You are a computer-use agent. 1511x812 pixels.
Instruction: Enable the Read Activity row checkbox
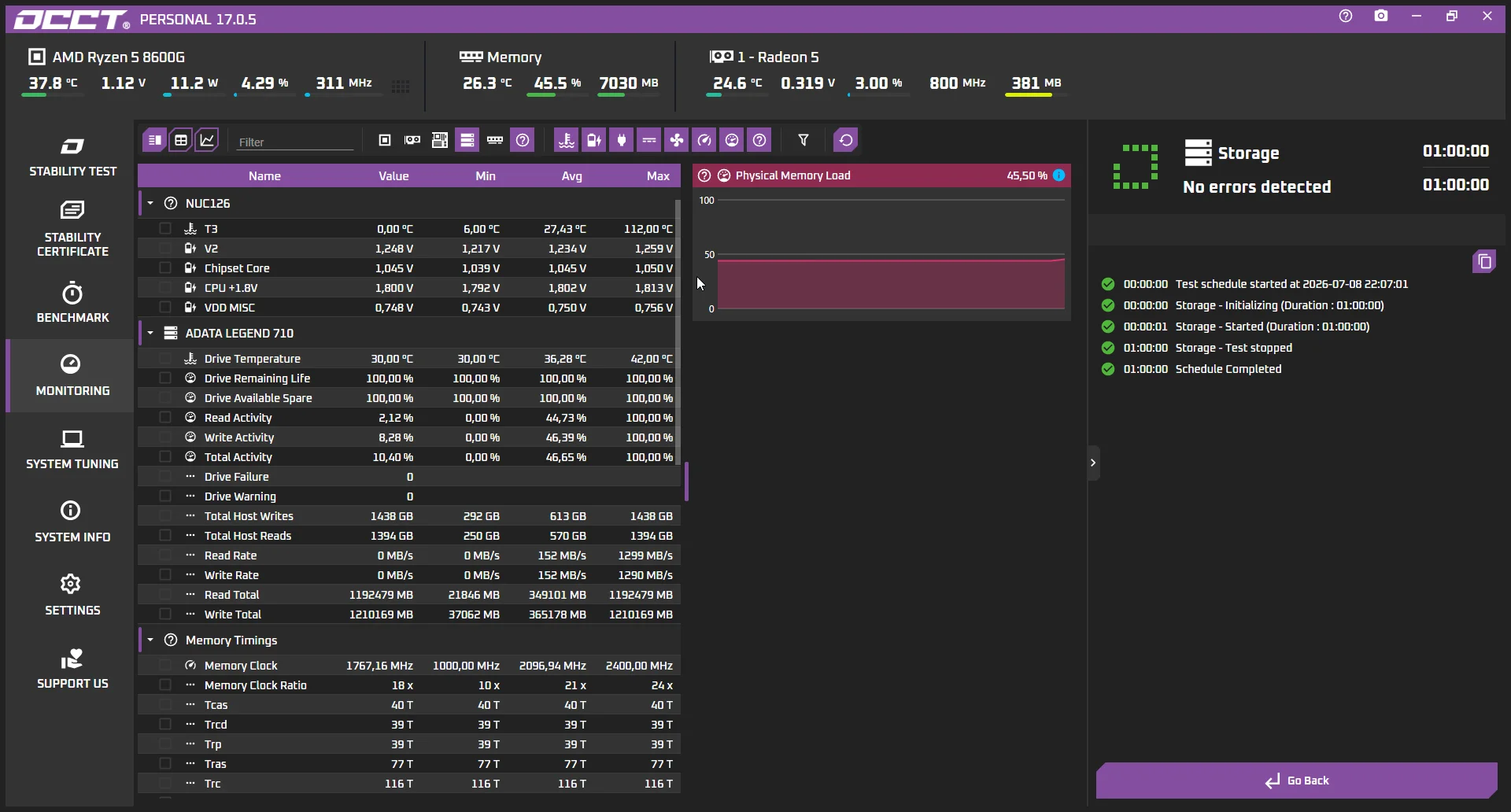tap(165, 417)
